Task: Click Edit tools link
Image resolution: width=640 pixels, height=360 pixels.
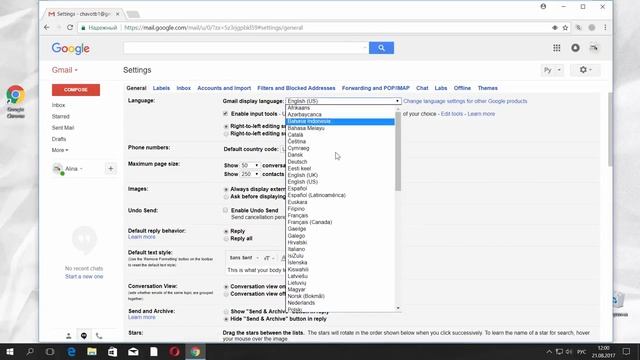Action: point(452,114)
